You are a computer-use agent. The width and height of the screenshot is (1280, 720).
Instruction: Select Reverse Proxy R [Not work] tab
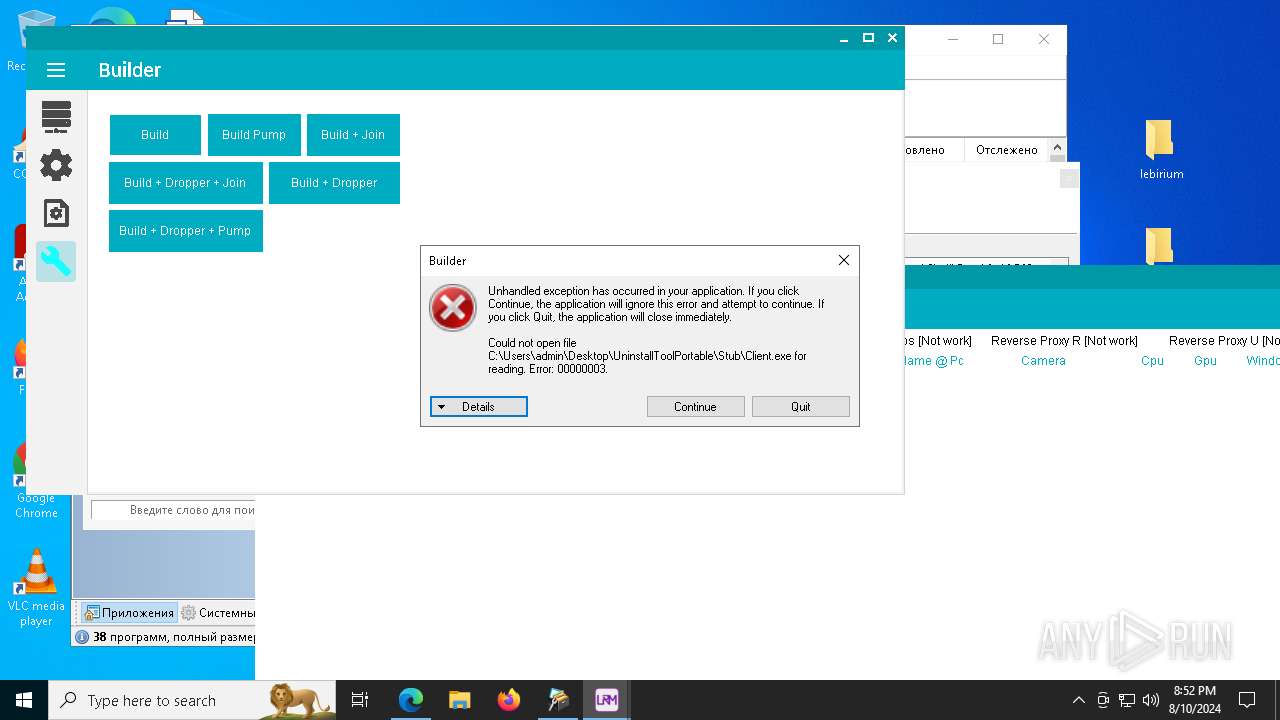1064,341
